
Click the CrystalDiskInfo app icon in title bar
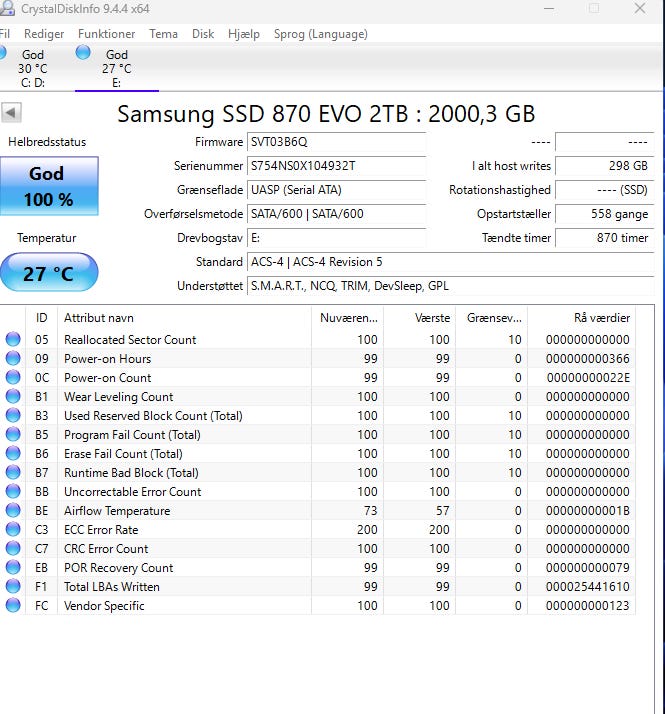pos(6,9)
